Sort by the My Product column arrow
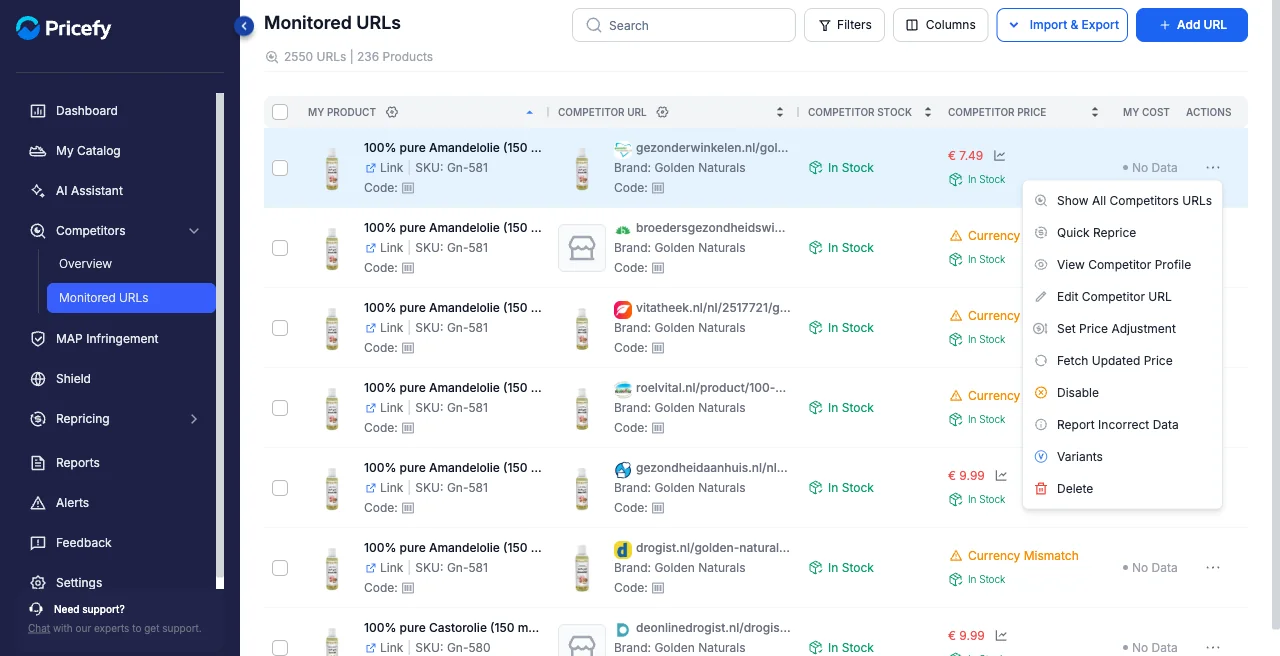 529,112
